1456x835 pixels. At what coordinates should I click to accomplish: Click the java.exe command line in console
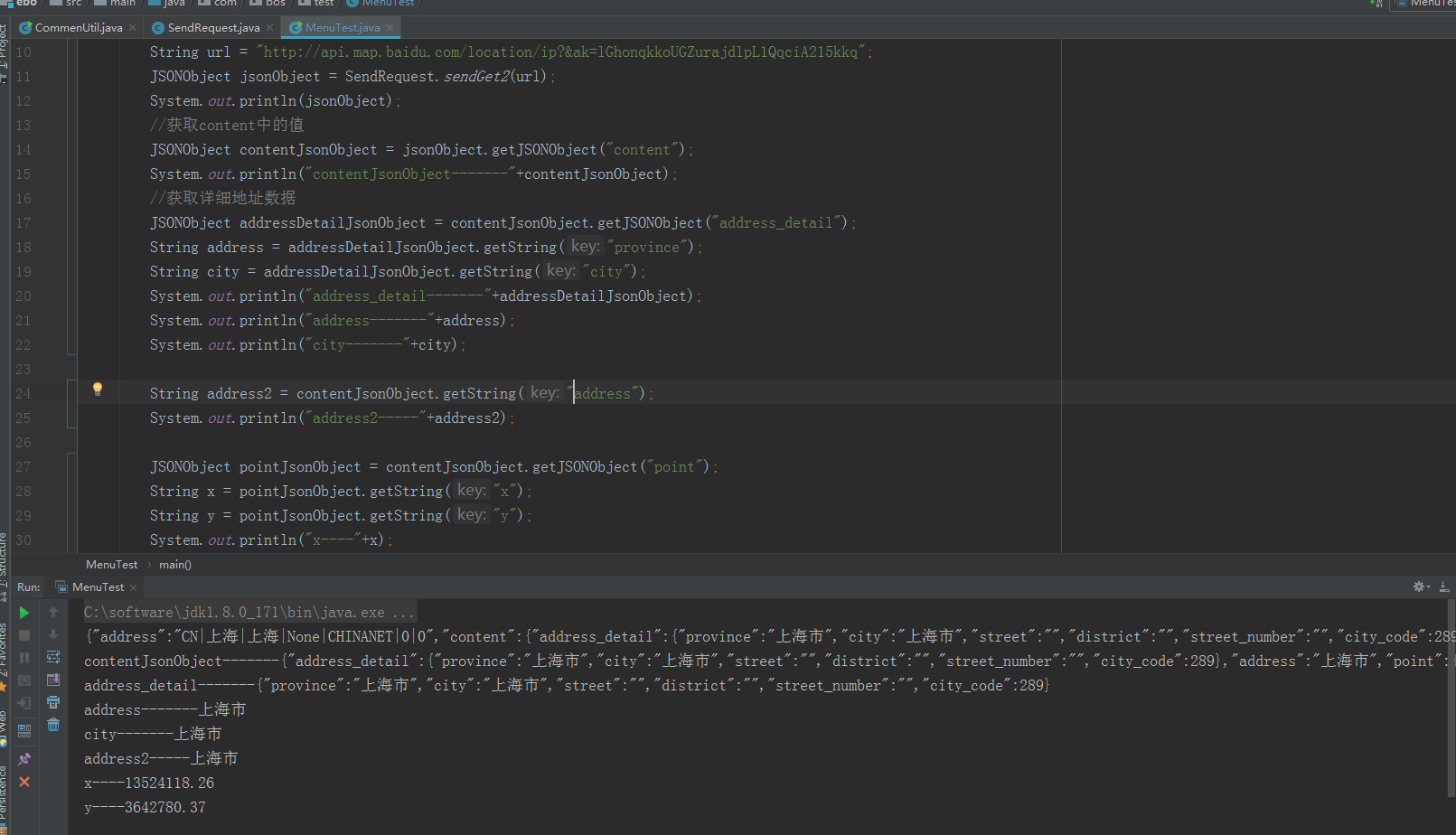249,613
